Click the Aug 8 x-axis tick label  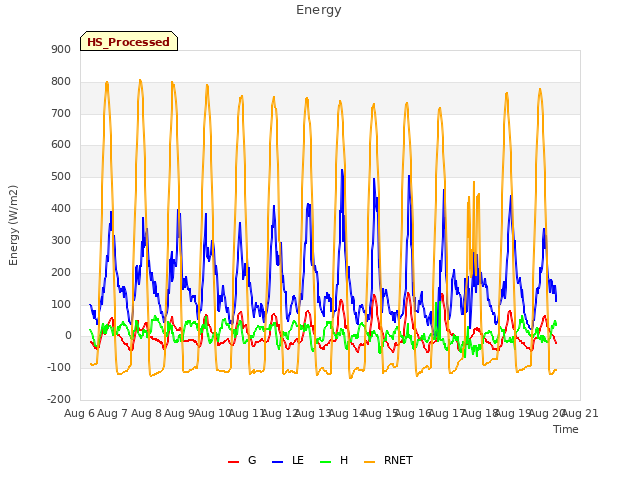146,413
